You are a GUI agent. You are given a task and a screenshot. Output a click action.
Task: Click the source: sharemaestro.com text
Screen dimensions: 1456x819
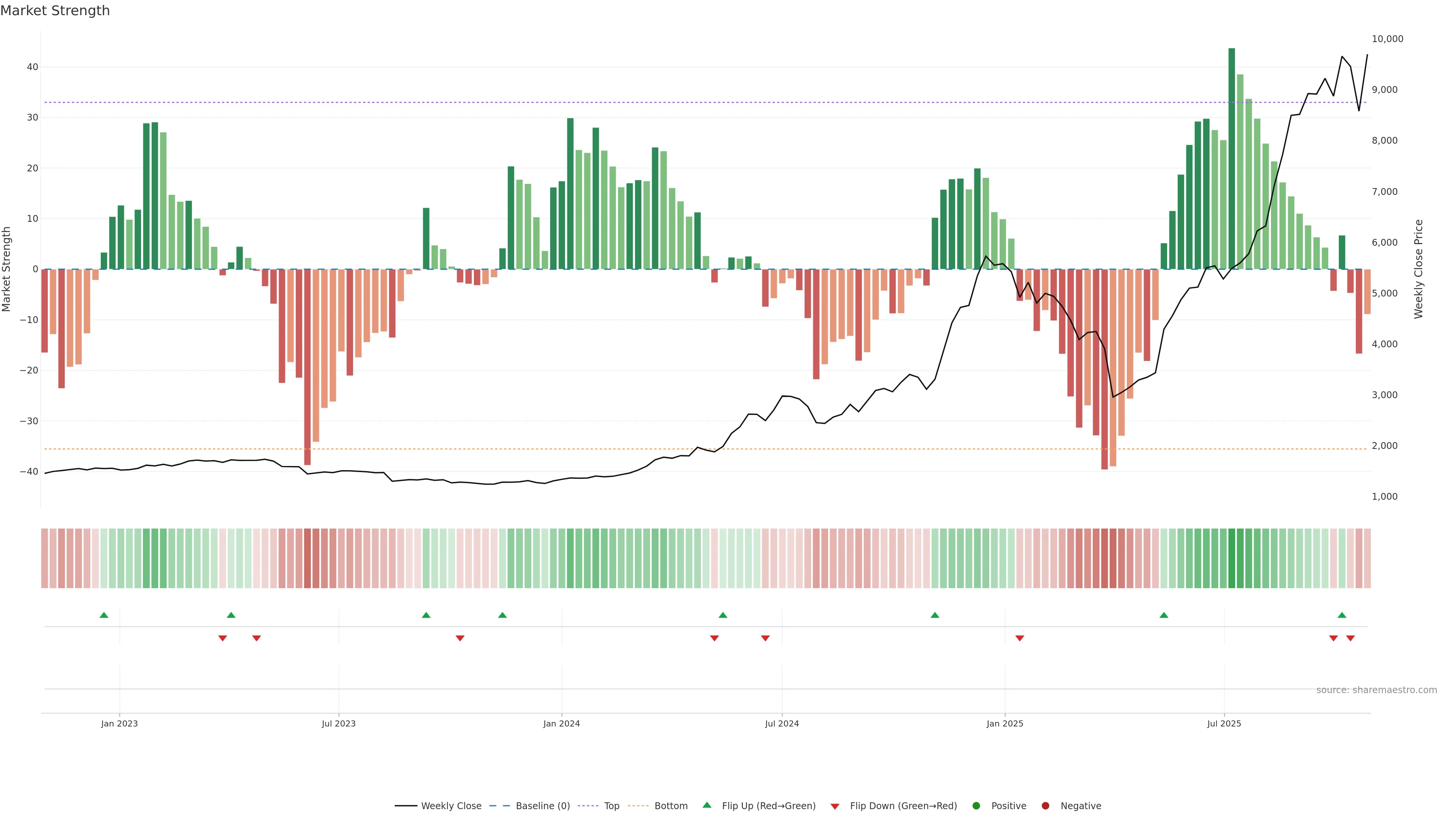[1376, 690]
